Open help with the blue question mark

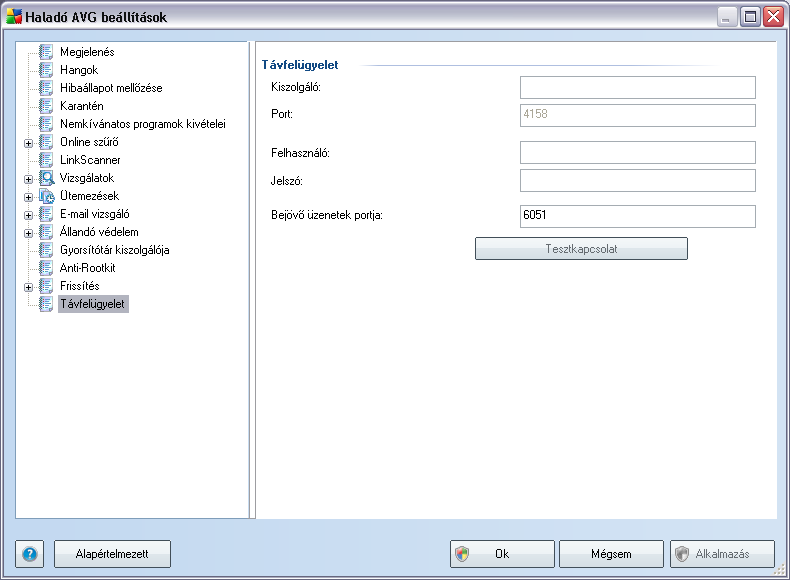click(x=30, y=554)
